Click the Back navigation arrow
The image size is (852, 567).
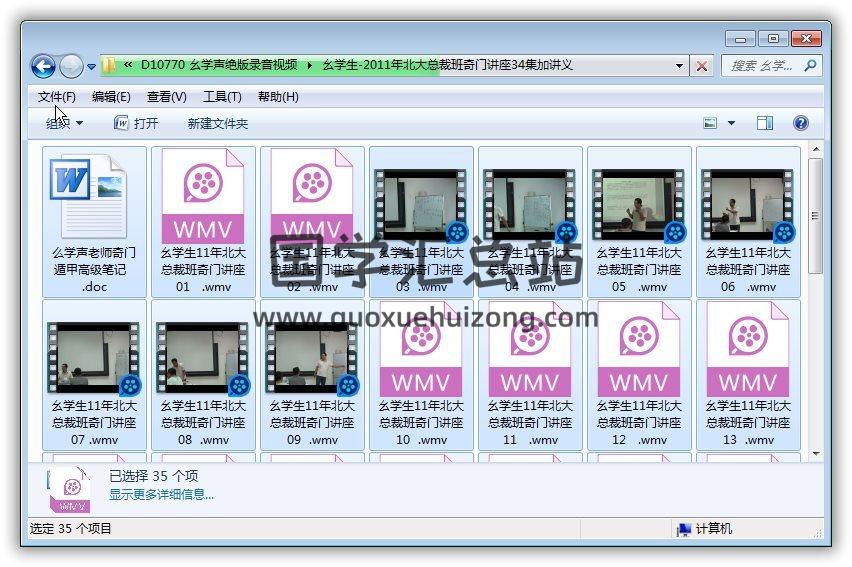coord(43,67)
